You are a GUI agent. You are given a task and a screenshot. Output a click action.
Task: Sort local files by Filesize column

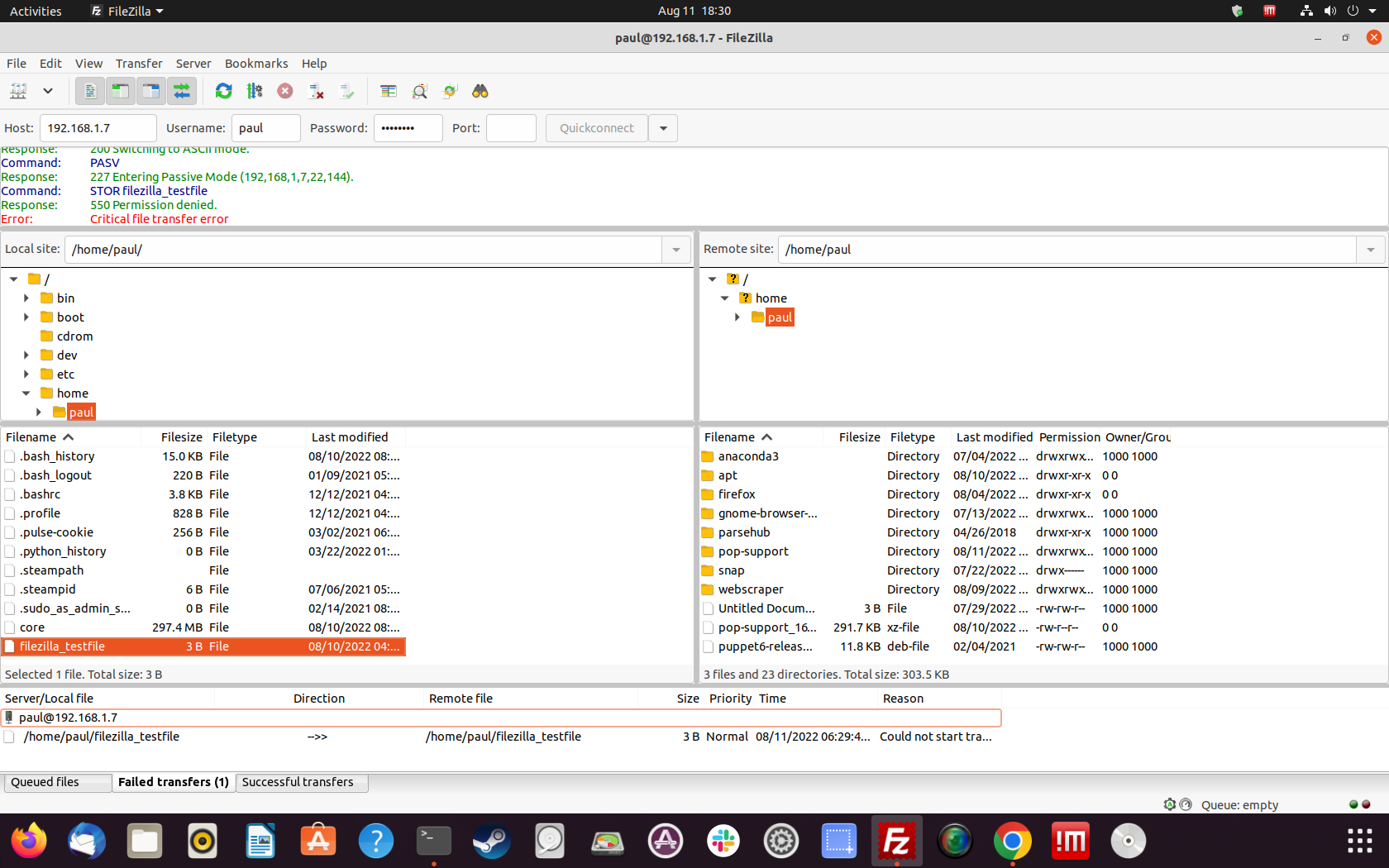(181, 436)
